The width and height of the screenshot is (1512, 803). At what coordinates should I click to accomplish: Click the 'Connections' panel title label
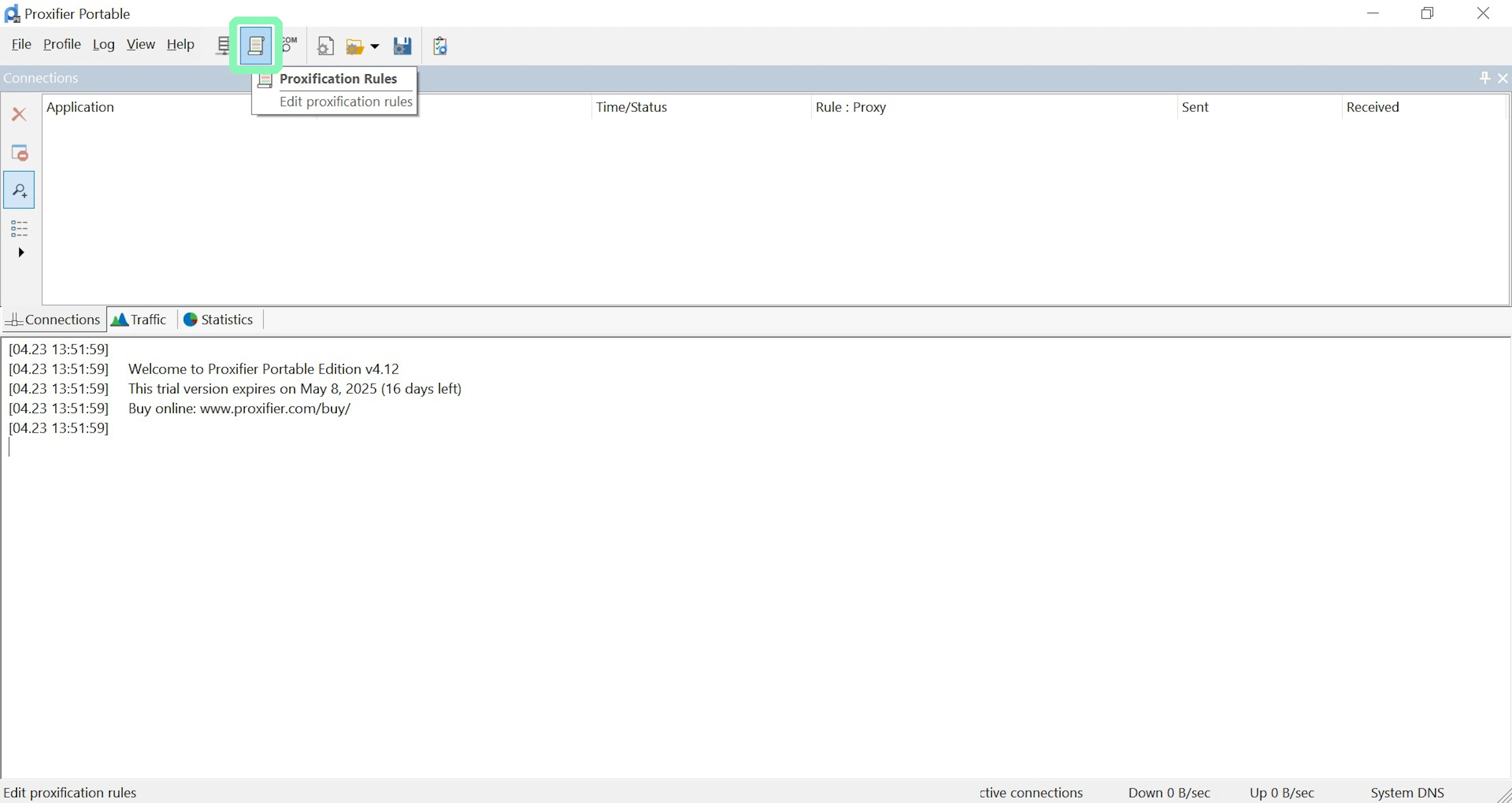click(x=41, y=78)
